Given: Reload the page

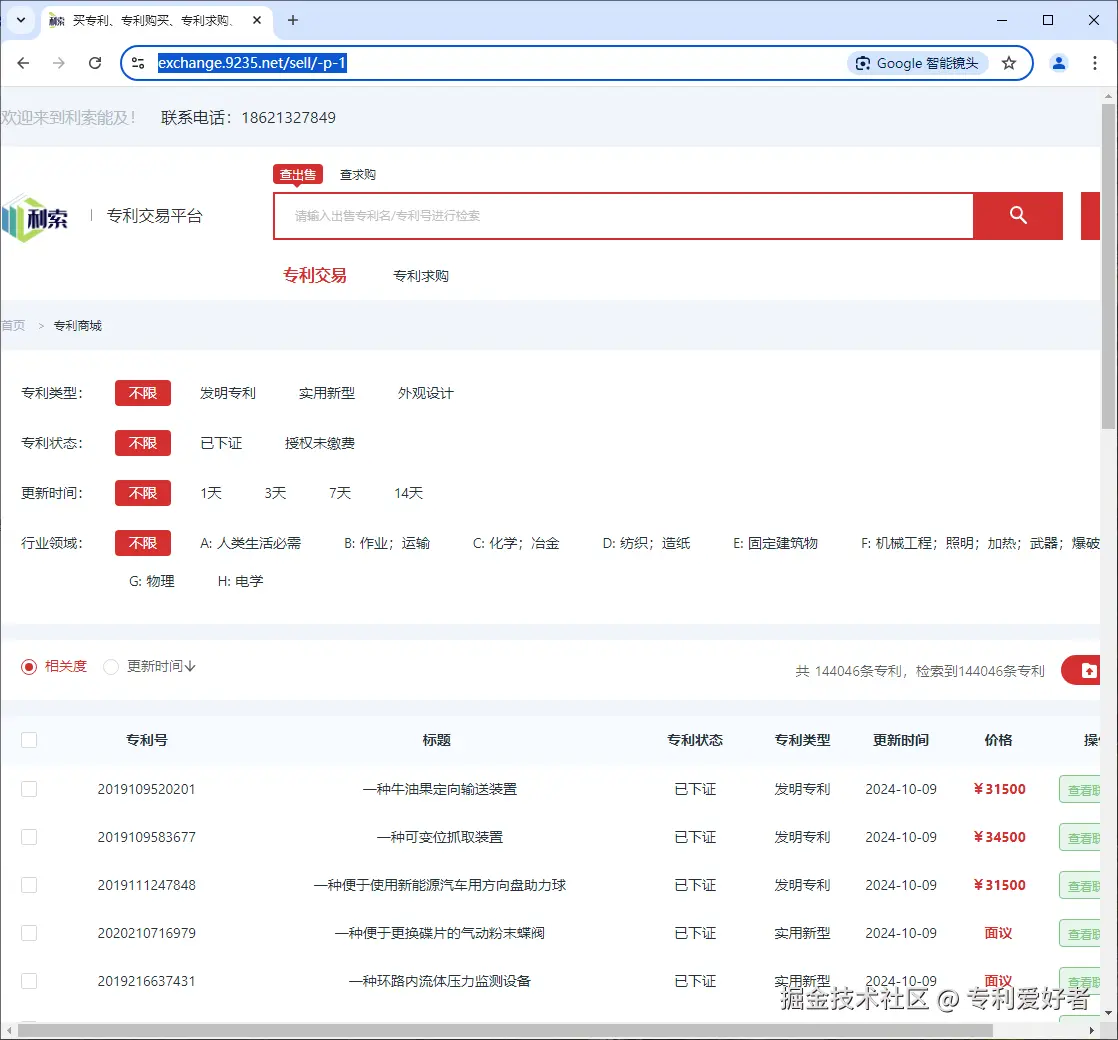Looking at the screenshot, I should (x=94, y=62).
